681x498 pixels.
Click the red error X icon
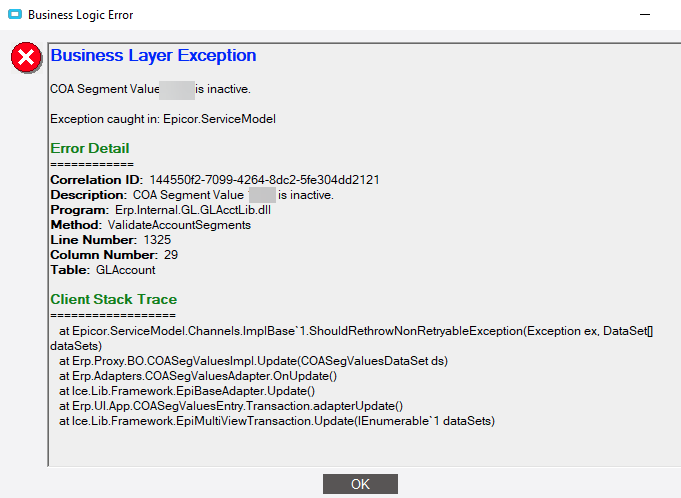pyautogui.click(x=26, y=57)
